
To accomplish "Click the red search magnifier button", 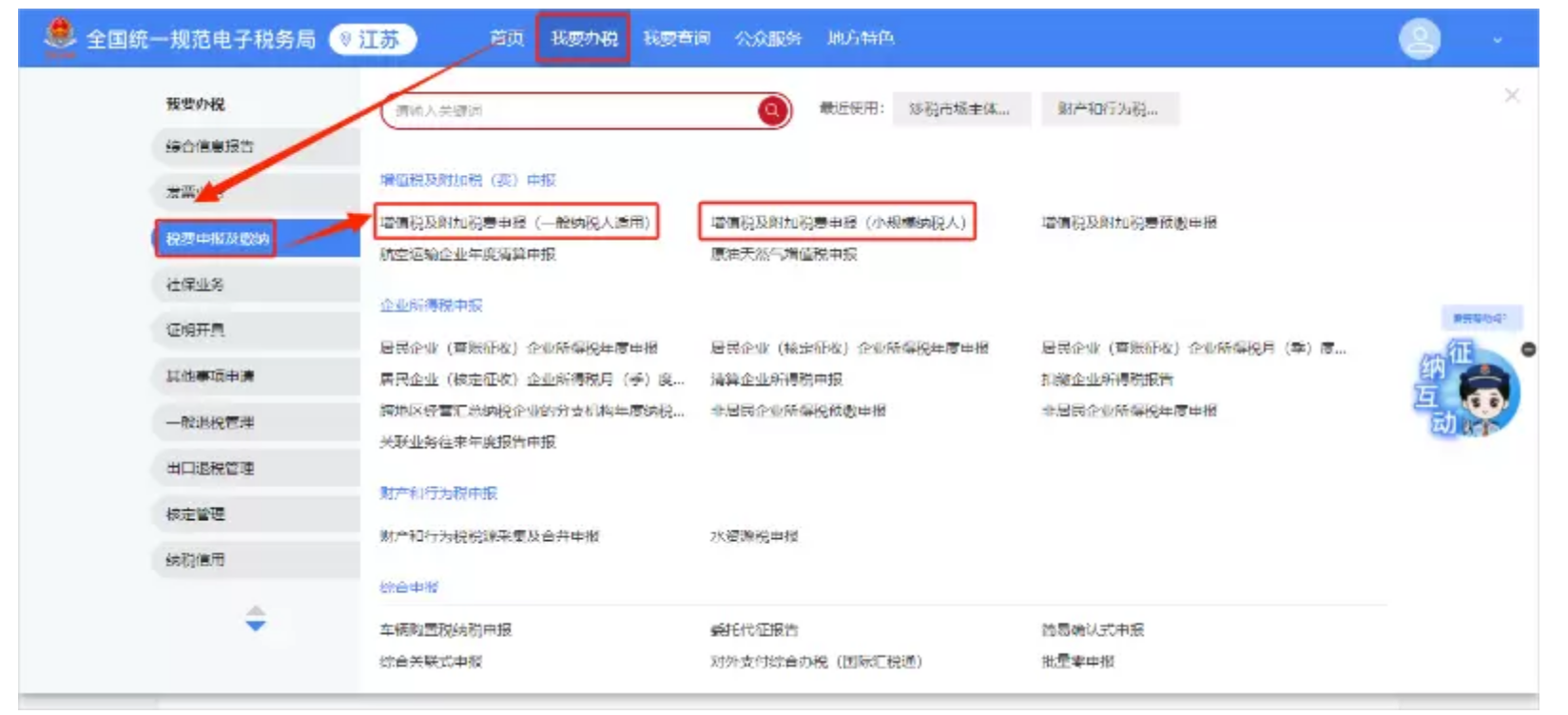I will pyautogui.click(x=773, y=110).
